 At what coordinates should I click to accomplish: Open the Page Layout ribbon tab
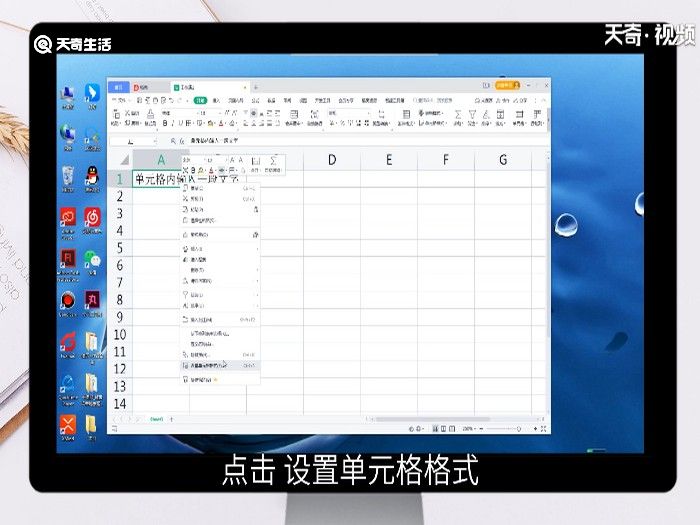[236, 101]
